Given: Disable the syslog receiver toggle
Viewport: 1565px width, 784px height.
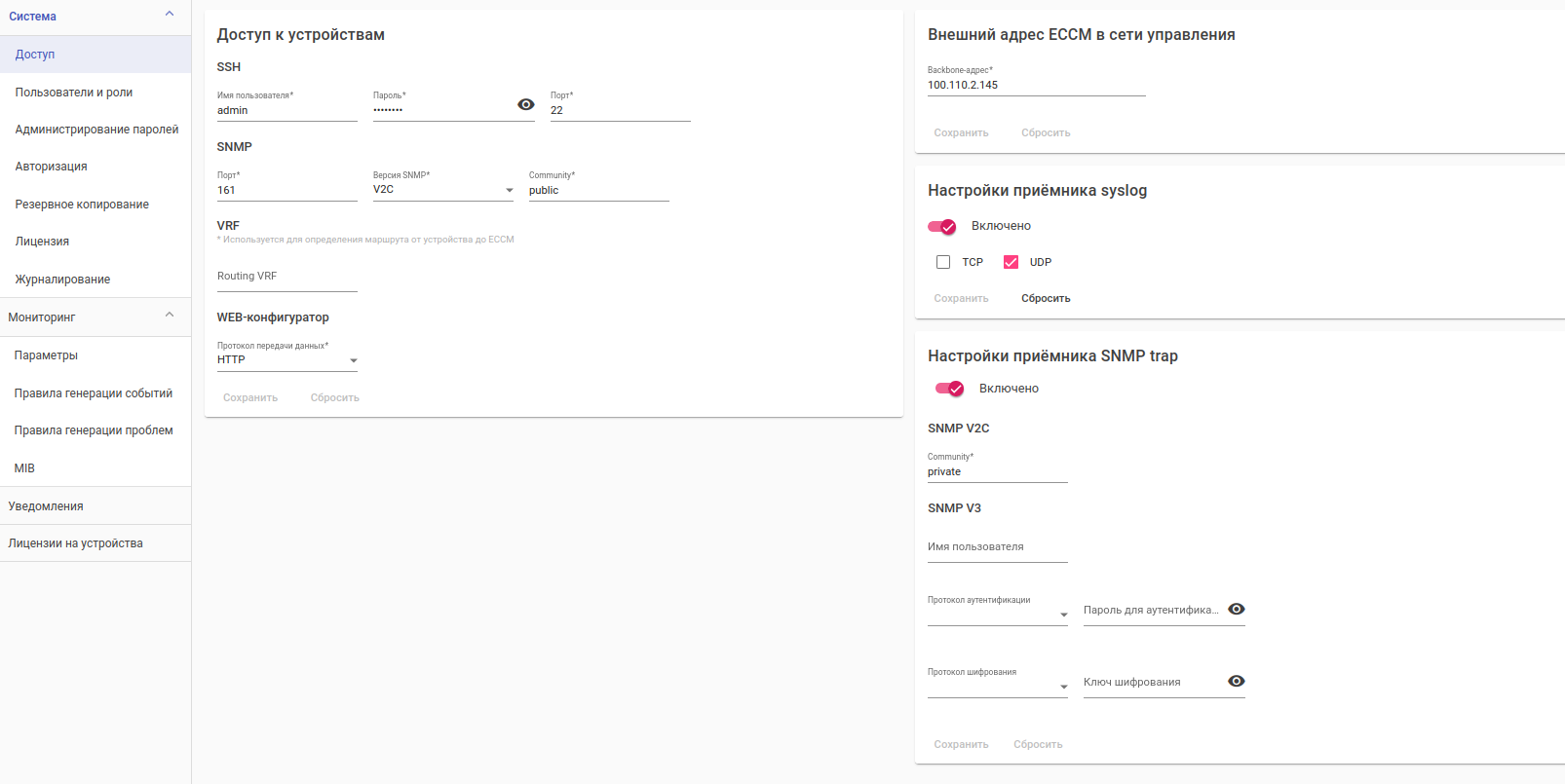Looking at the screenshot, I should coord(942,227).
